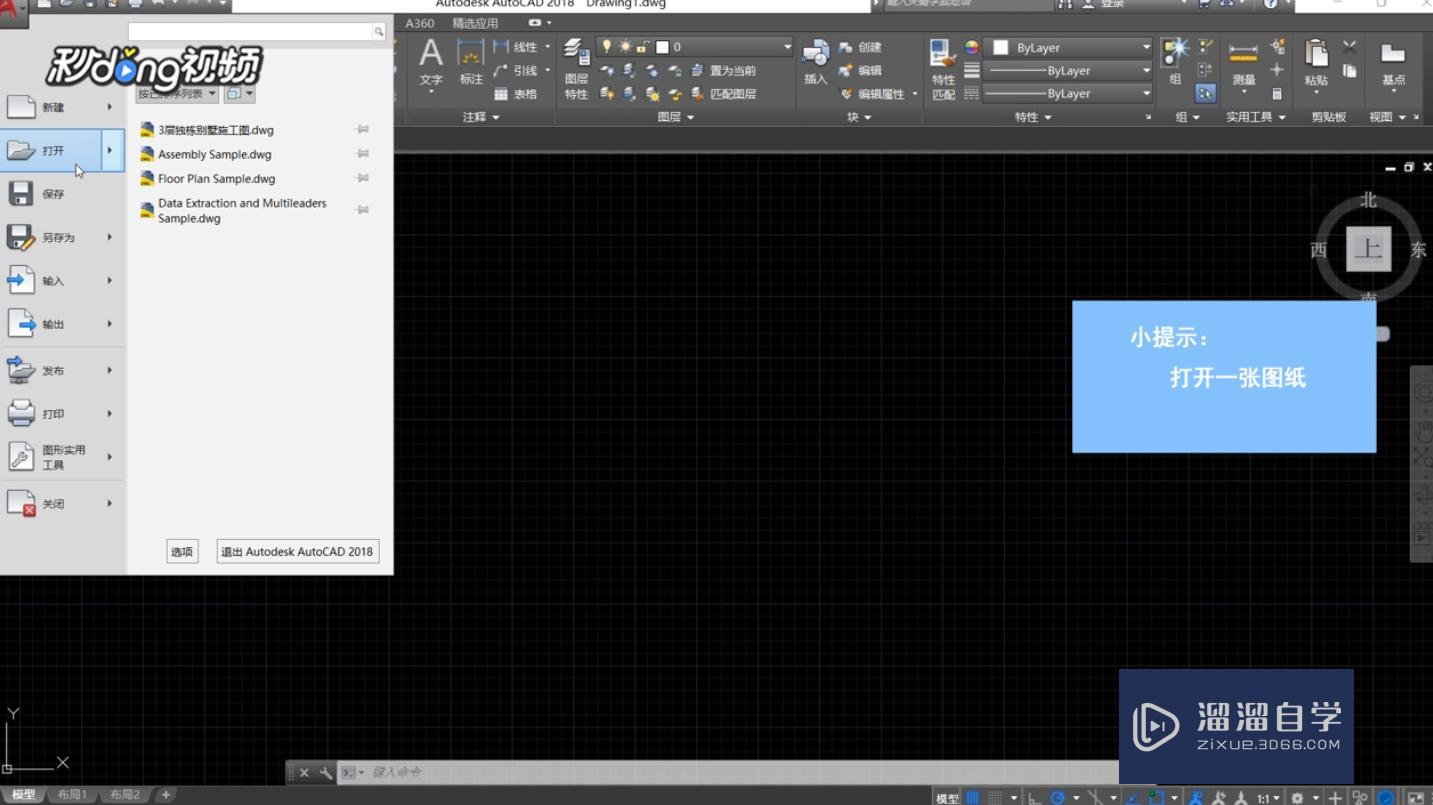1433x805 pixels.
Task: Select the 标注 (Dimension) tool
Action: (x=471, y=63)
